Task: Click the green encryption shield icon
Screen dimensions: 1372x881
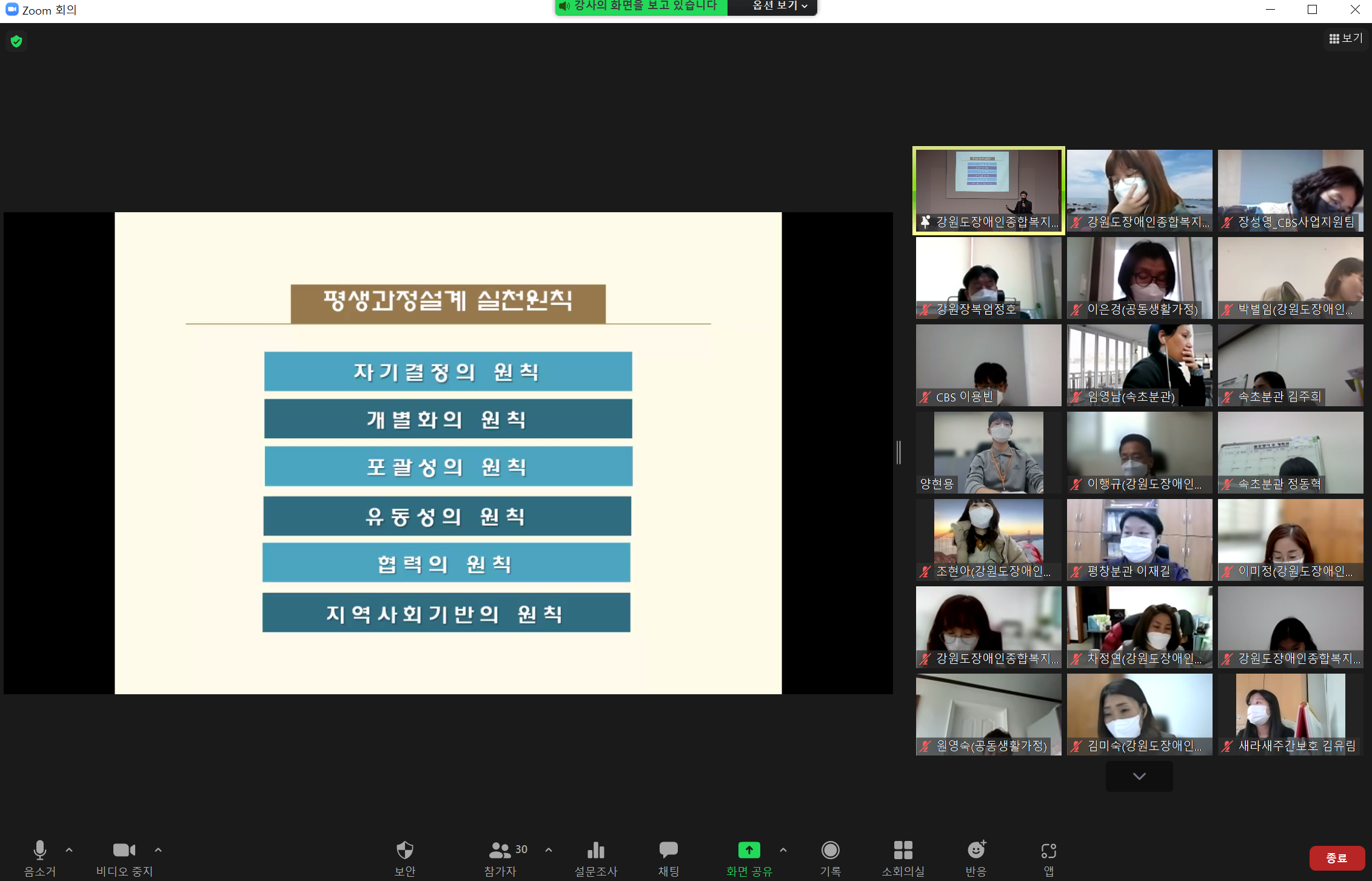Action: pos(16,41)
